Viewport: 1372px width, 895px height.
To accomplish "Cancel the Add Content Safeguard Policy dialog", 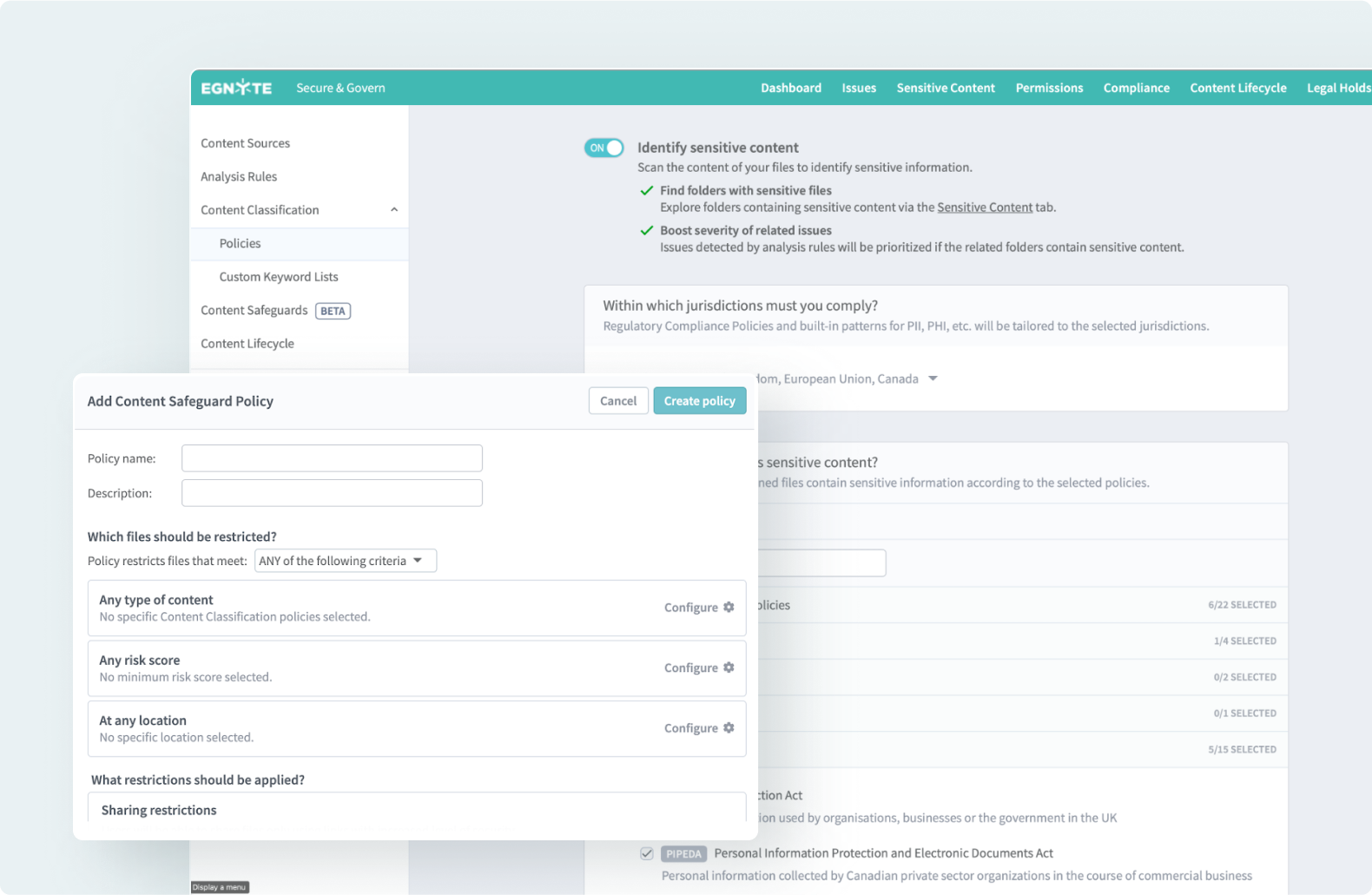I will point(617,401).
